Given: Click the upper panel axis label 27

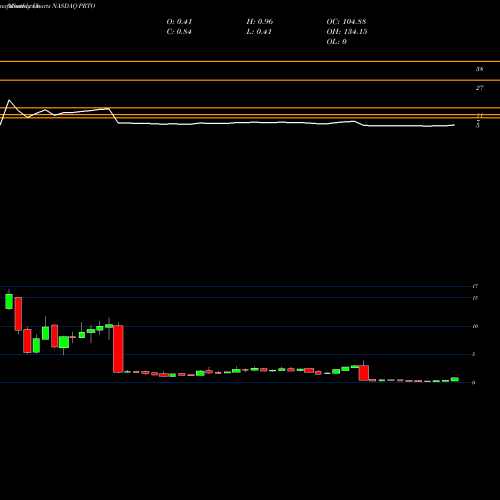Looking at the screenshot, I should tap(479, 88).
